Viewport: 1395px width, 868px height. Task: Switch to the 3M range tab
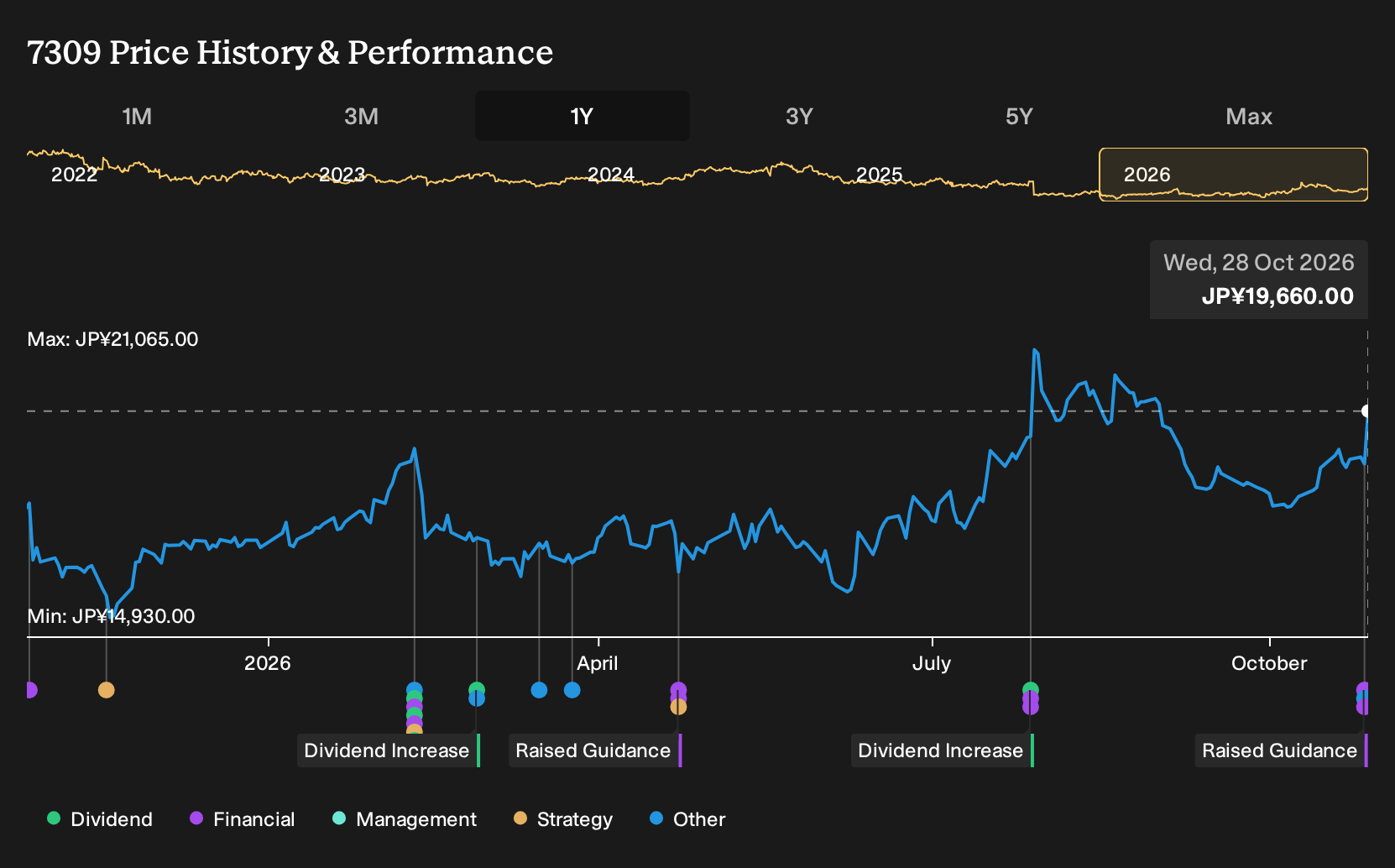361,116
